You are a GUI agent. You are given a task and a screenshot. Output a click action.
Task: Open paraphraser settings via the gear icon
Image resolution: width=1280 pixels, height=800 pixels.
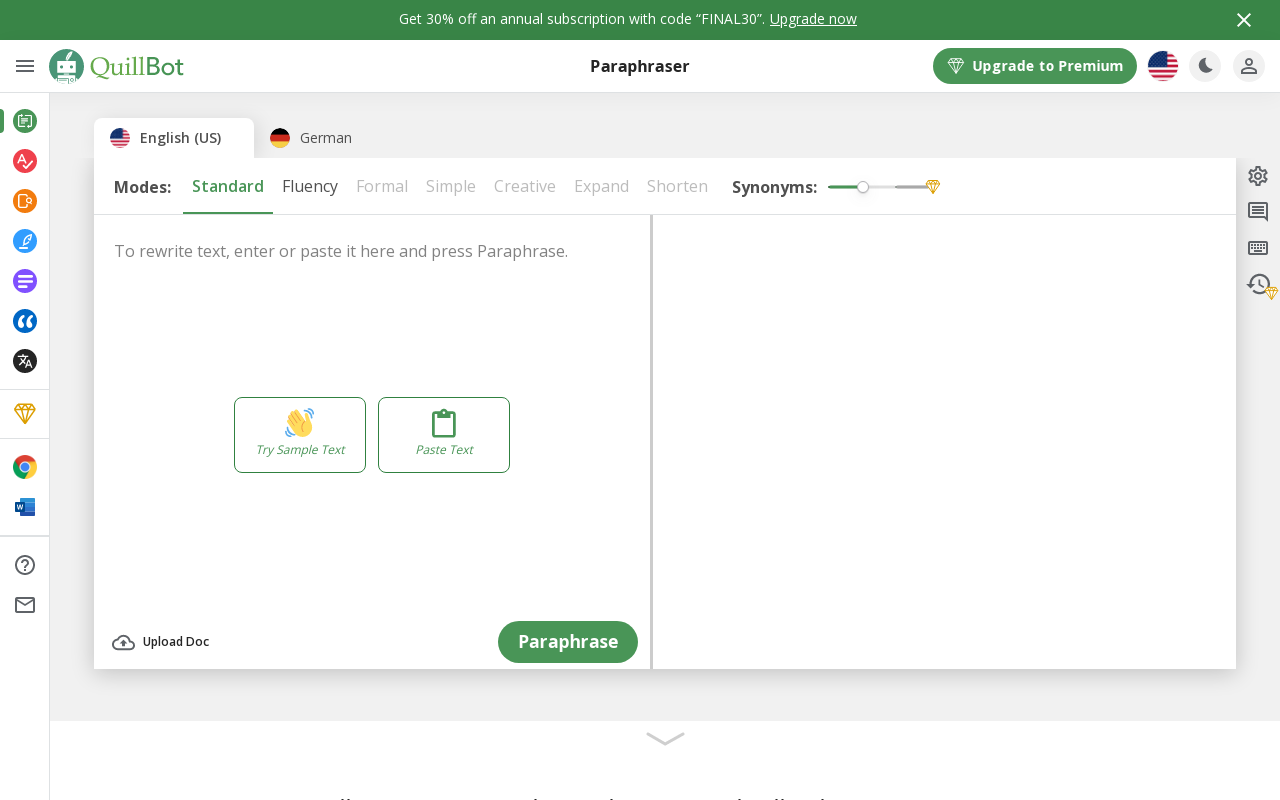(1257, 175)
